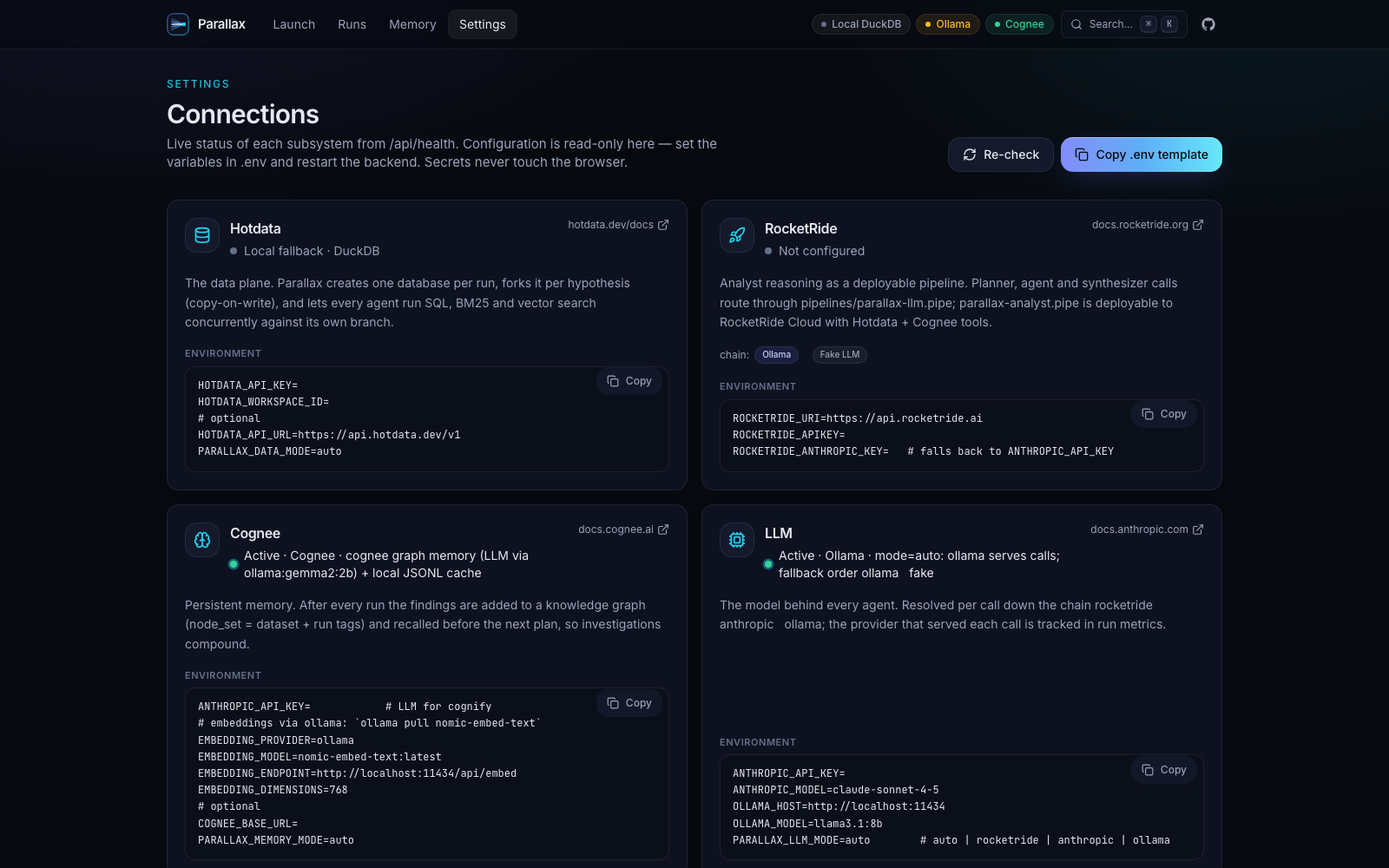Click PARALLAX_DATA_MODE=auto line
Image resolution: width=1389 pixels, height=868 pixels.
[270, 451]
